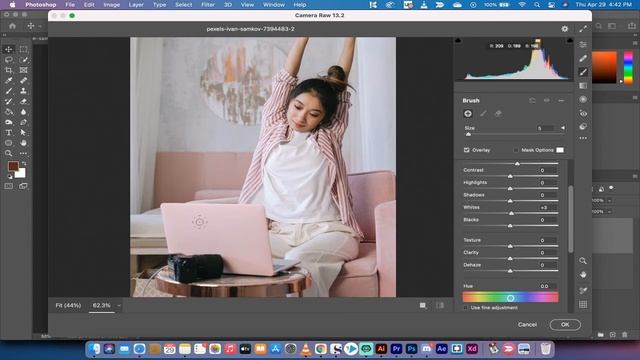Cancel the Camera Raw dialog
Image resolution: width=640 pixels, height=360 pixels.
coord(527,324)
